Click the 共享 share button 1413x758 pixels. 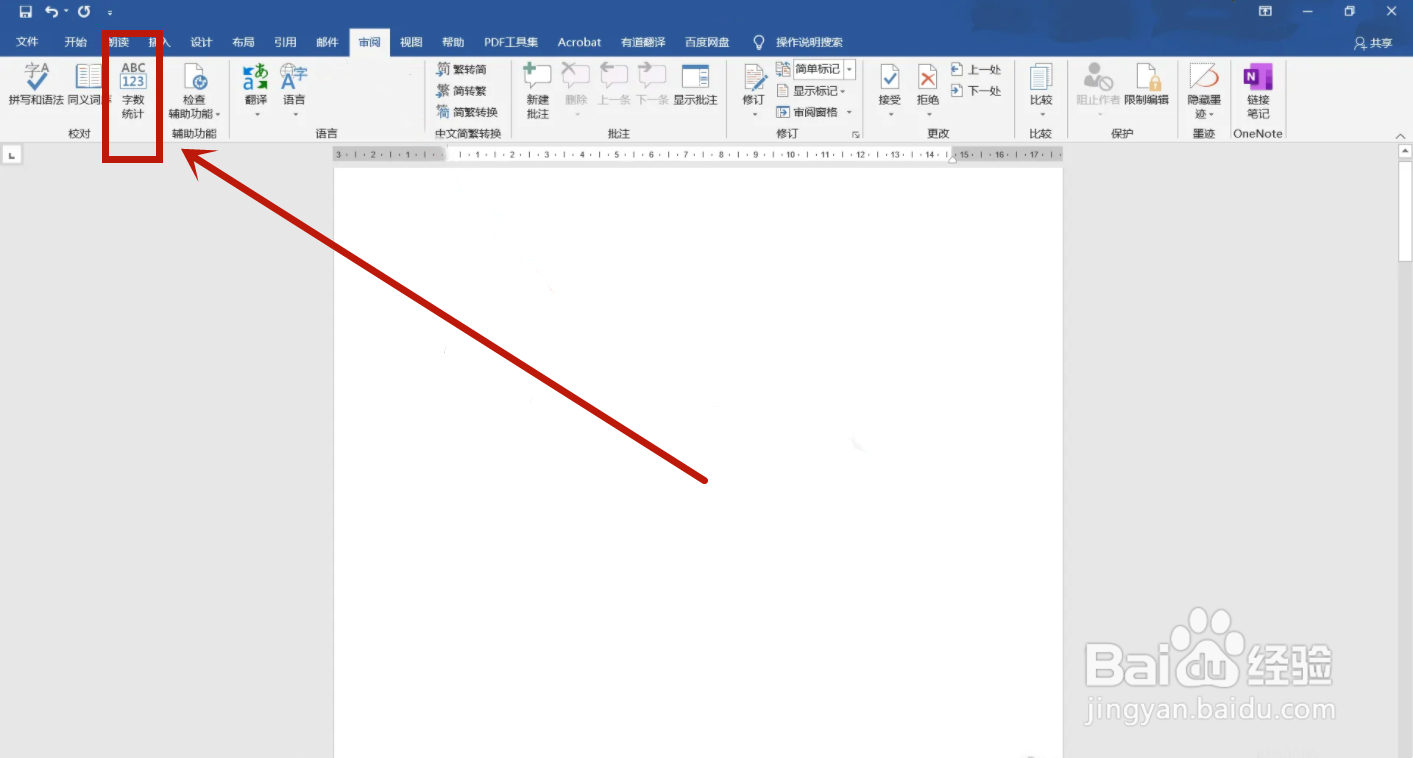coord(1373,43)
